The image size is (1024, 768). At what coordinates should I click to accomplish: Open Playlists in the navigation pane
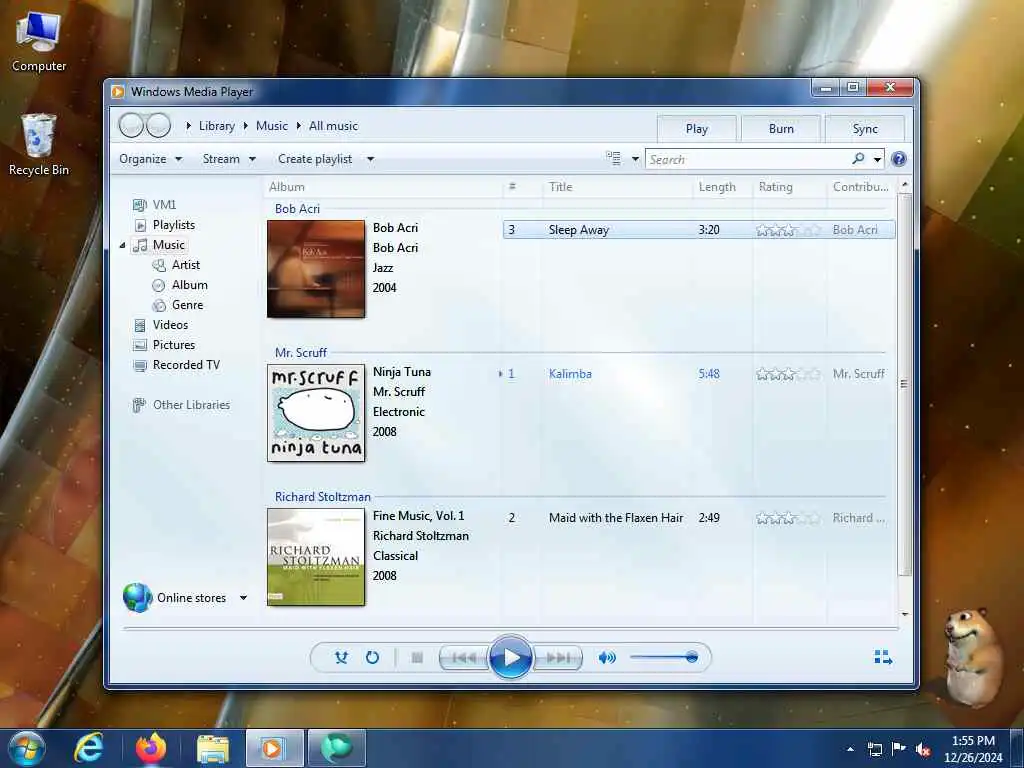tap(173, 225)
